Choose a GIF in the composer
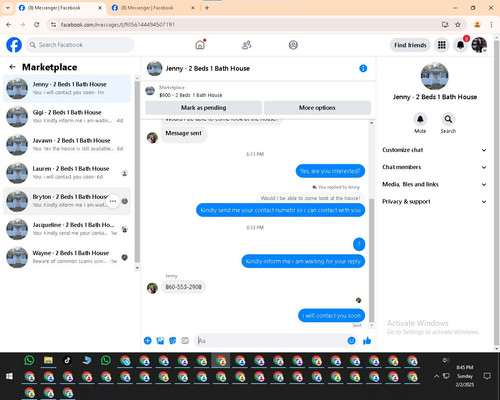Image resolution: width=500 pixels, height=400 pixels. pos(185,341)
